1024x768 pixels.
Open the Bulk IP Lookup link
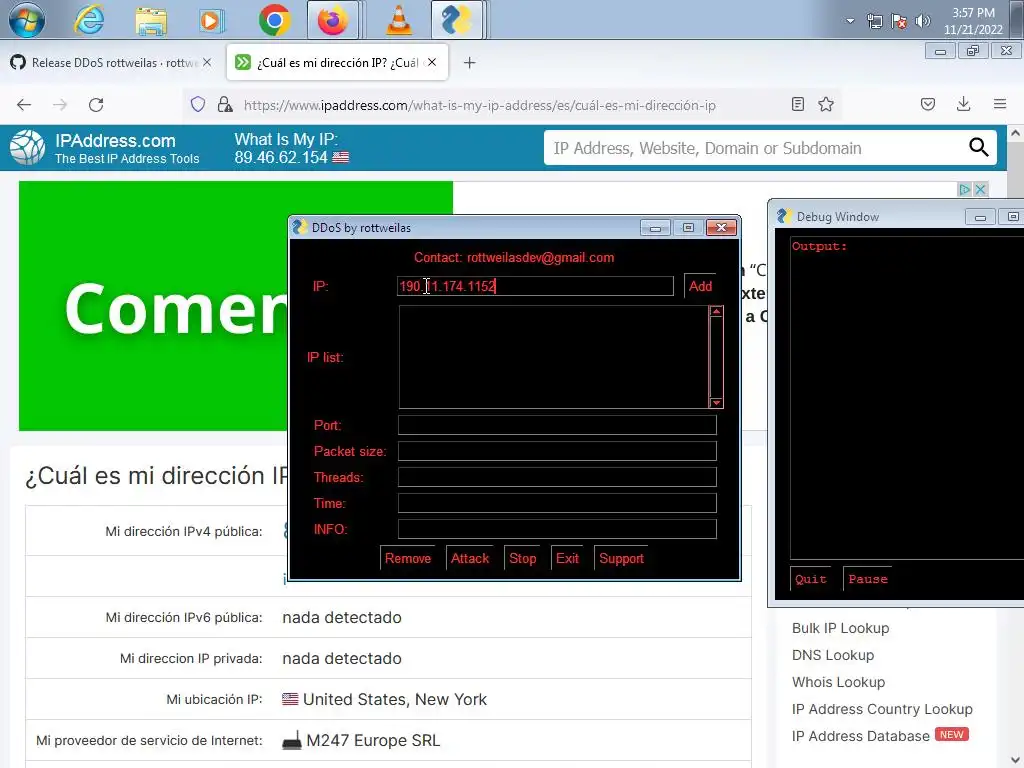[x=840, y=628]
